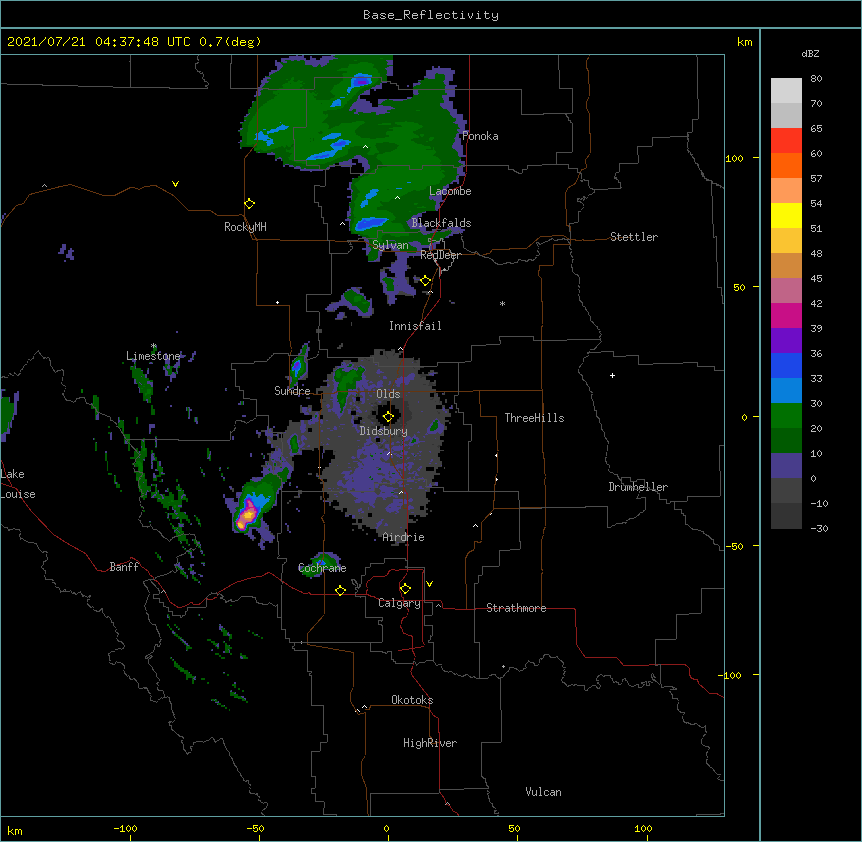Click the intense storm core west of Airdrie
Viewport: 862px width, 842px height.
(248, 515)
